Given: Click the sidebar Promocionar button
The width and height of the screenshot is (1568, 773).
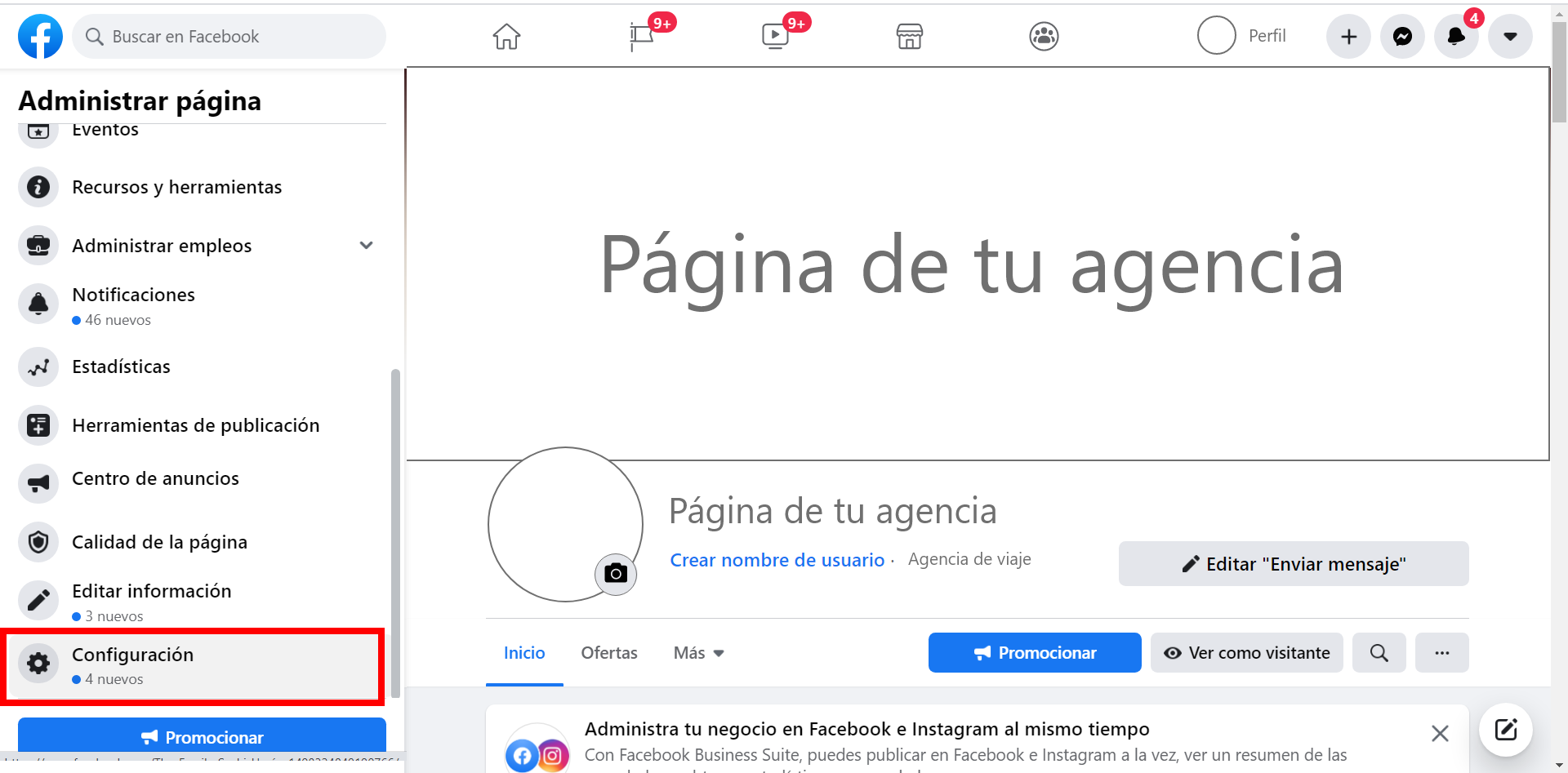Looking at the screenshot, I should (202, 736).
